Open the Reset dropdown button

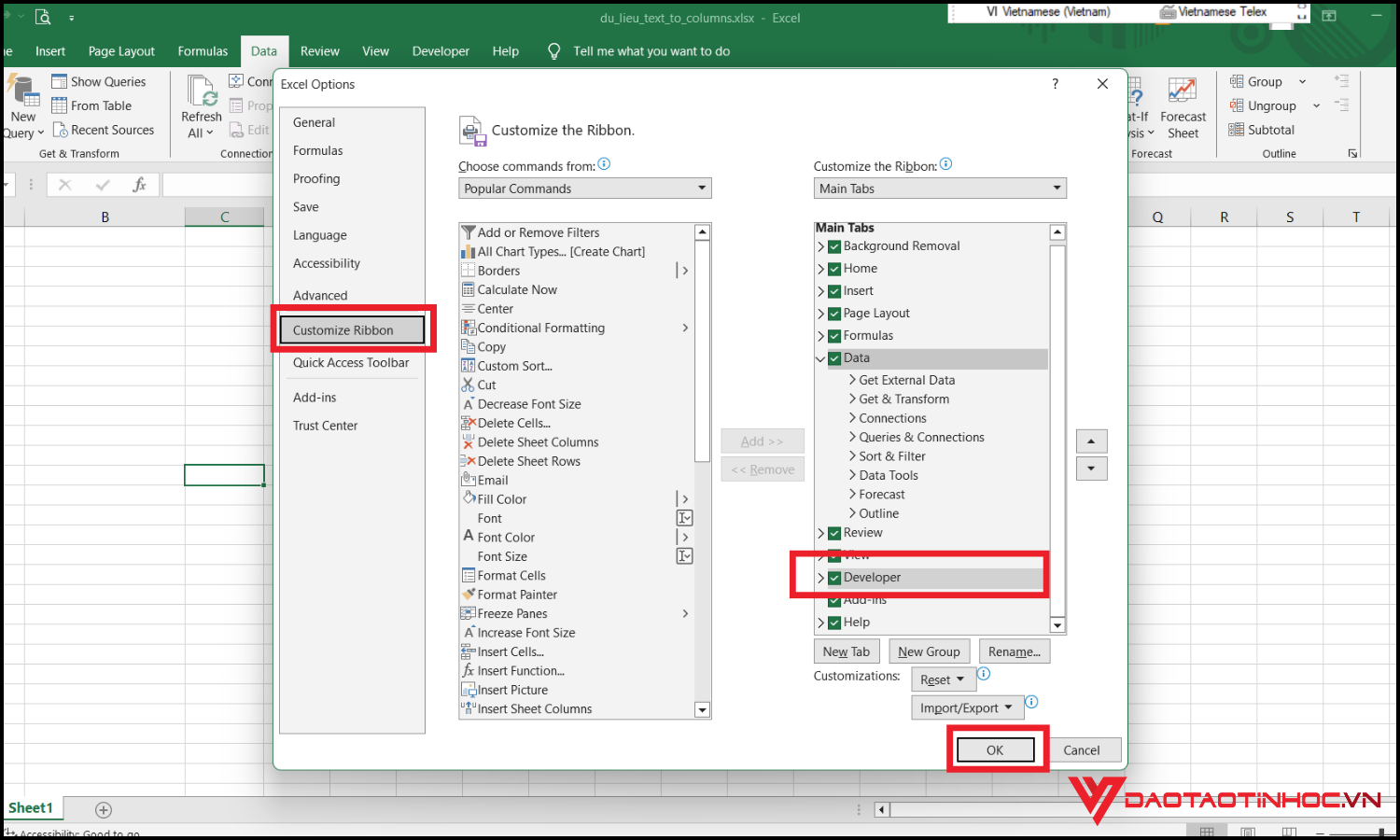point(943,679)
